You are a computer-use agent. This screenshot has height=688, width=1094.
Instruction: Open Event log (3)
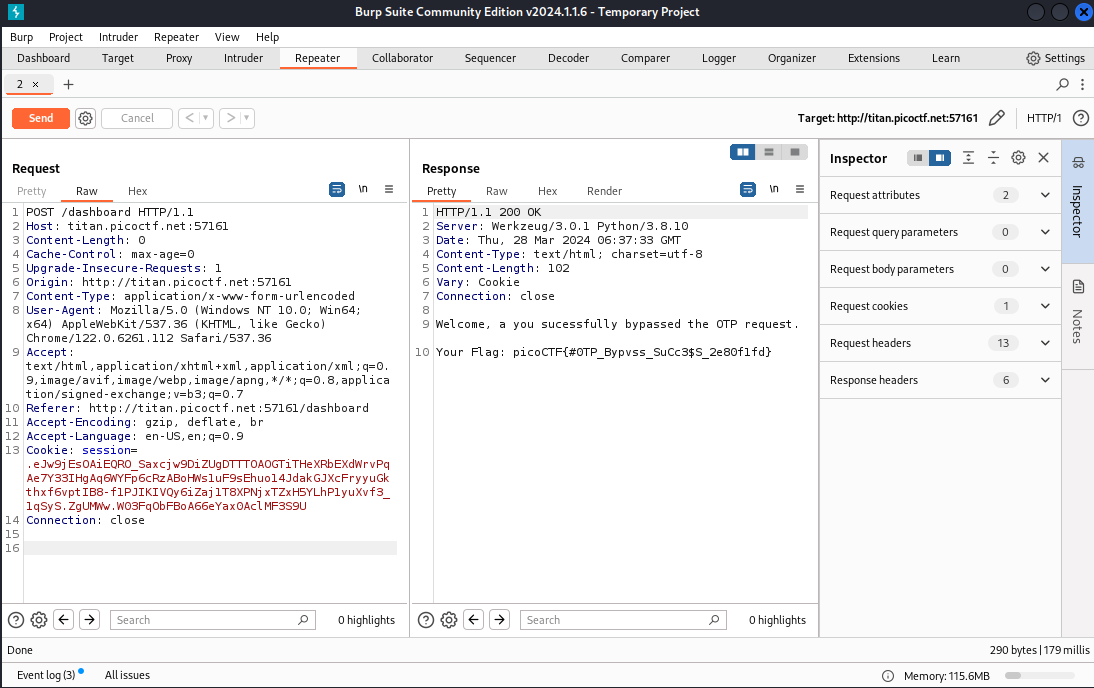pos(46,675)
